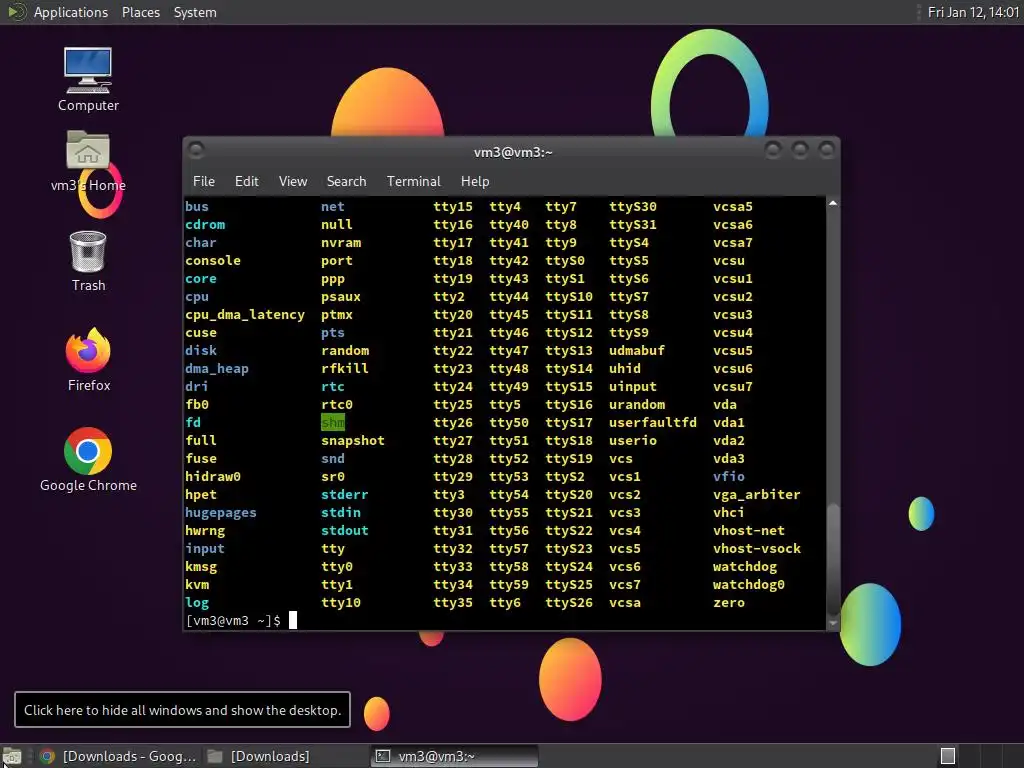Image resolution: width=1024 pixels, height=768 pixels.
Task: Click the 'vhost-net' entry
Action: [x=748, y=531]
